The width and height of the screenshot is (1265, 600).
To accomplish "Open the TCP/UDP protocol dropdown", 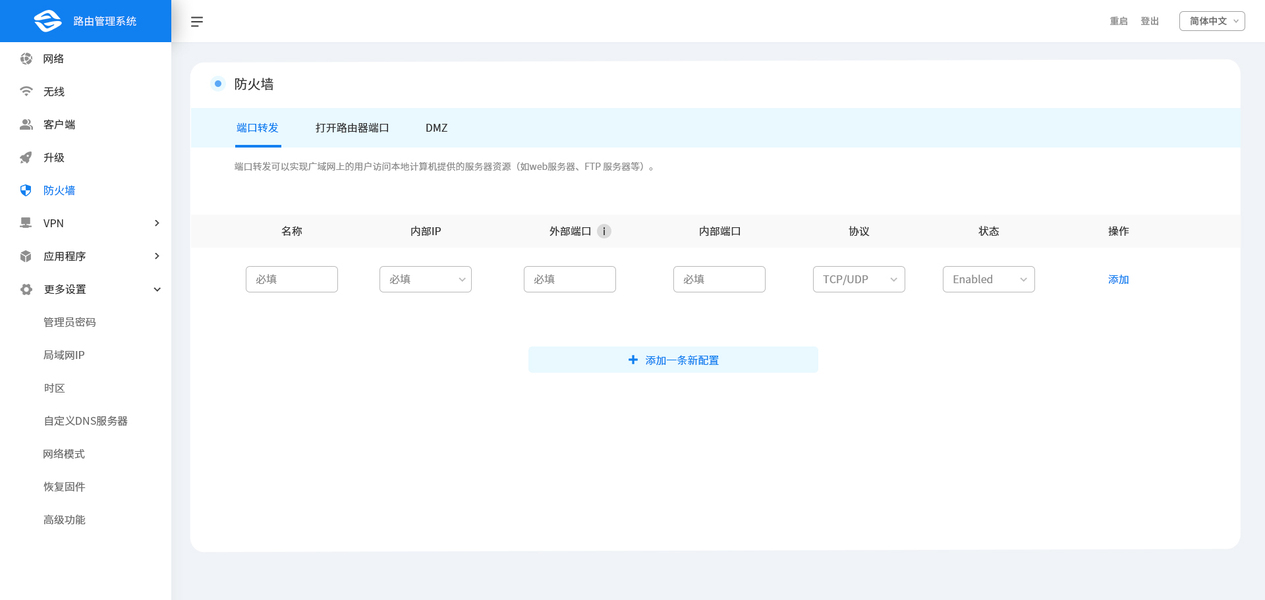I will (x=859, y=279).
